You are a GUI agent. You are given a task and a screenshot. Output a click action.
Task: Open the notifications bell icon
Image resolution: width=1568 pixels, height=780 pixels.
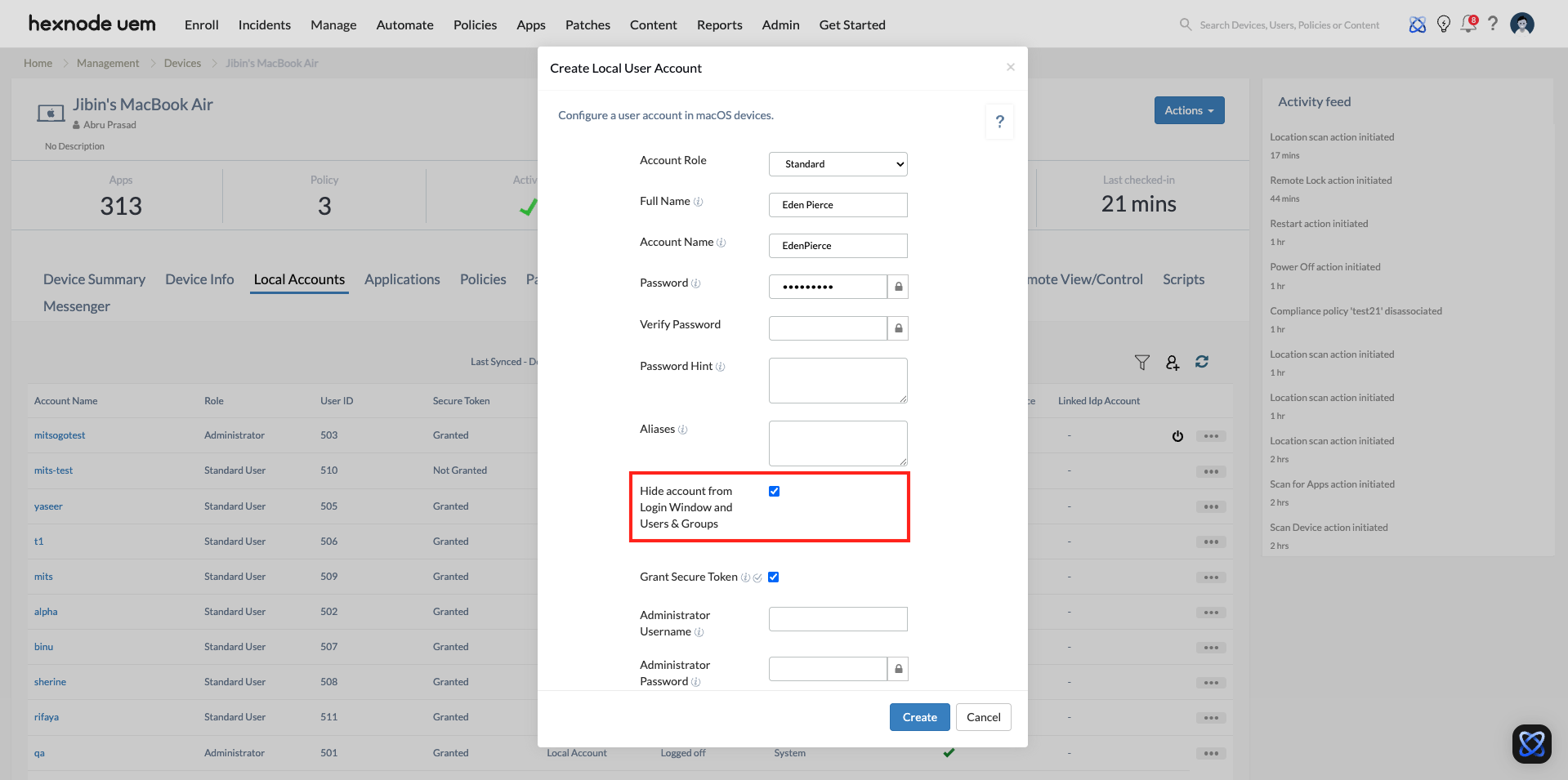(1468, 25)
